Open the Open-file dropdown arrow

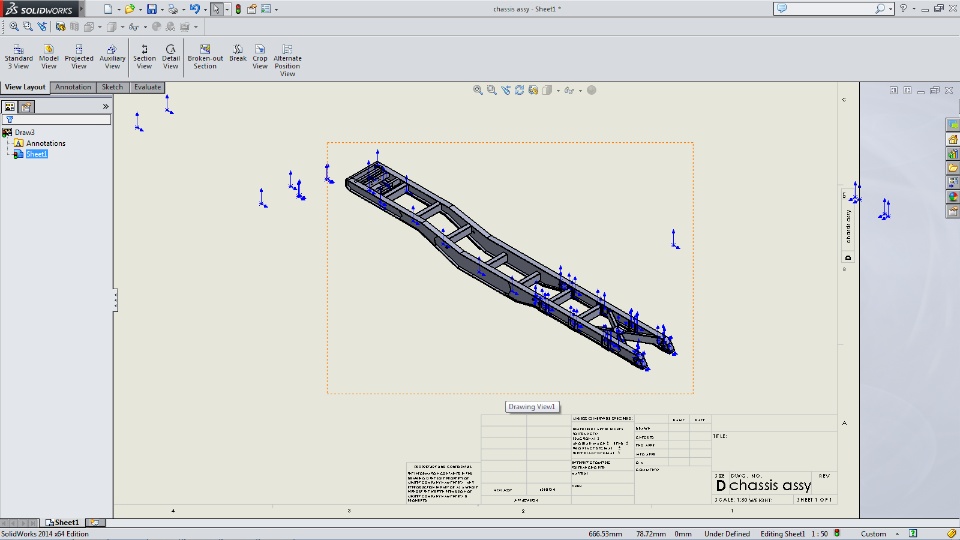coord(140,10)
